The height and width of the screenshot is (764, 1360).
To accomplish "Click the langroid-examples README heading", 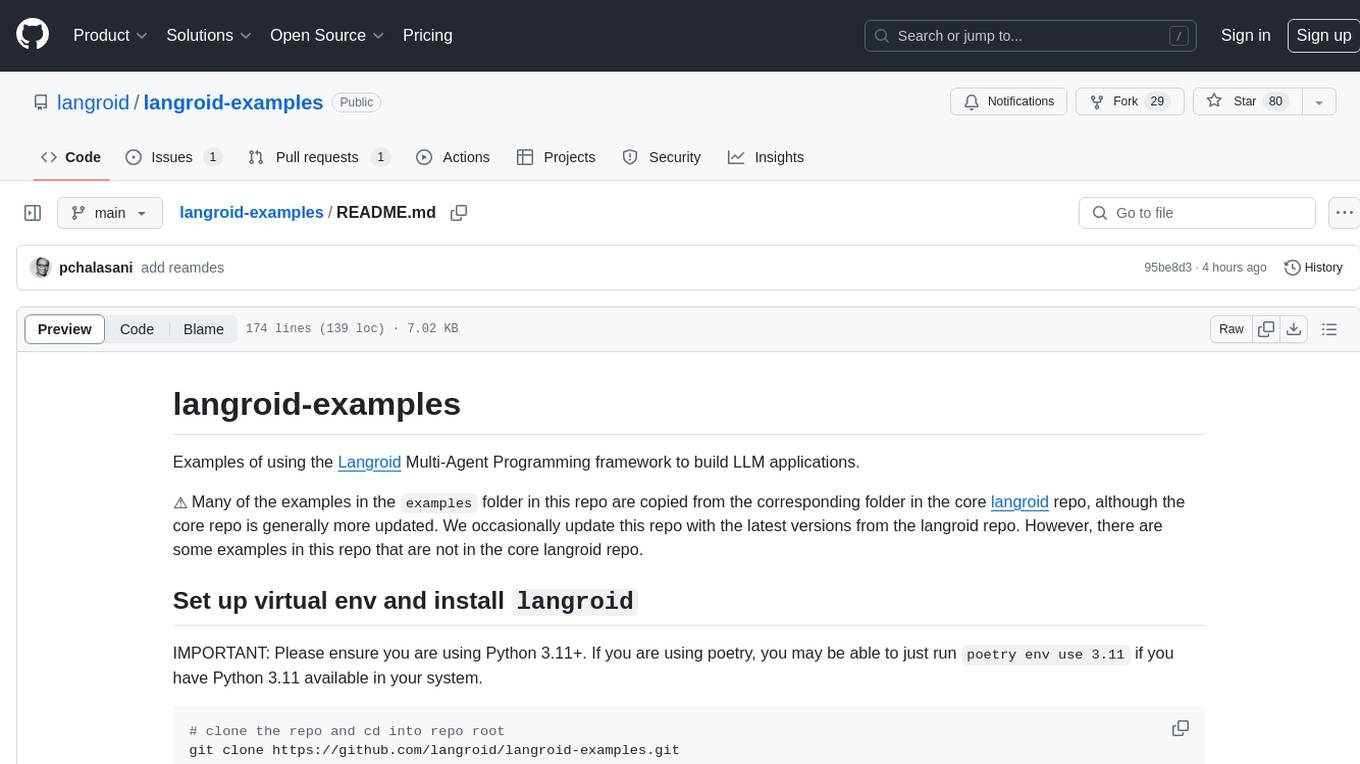I will [316, 403].
